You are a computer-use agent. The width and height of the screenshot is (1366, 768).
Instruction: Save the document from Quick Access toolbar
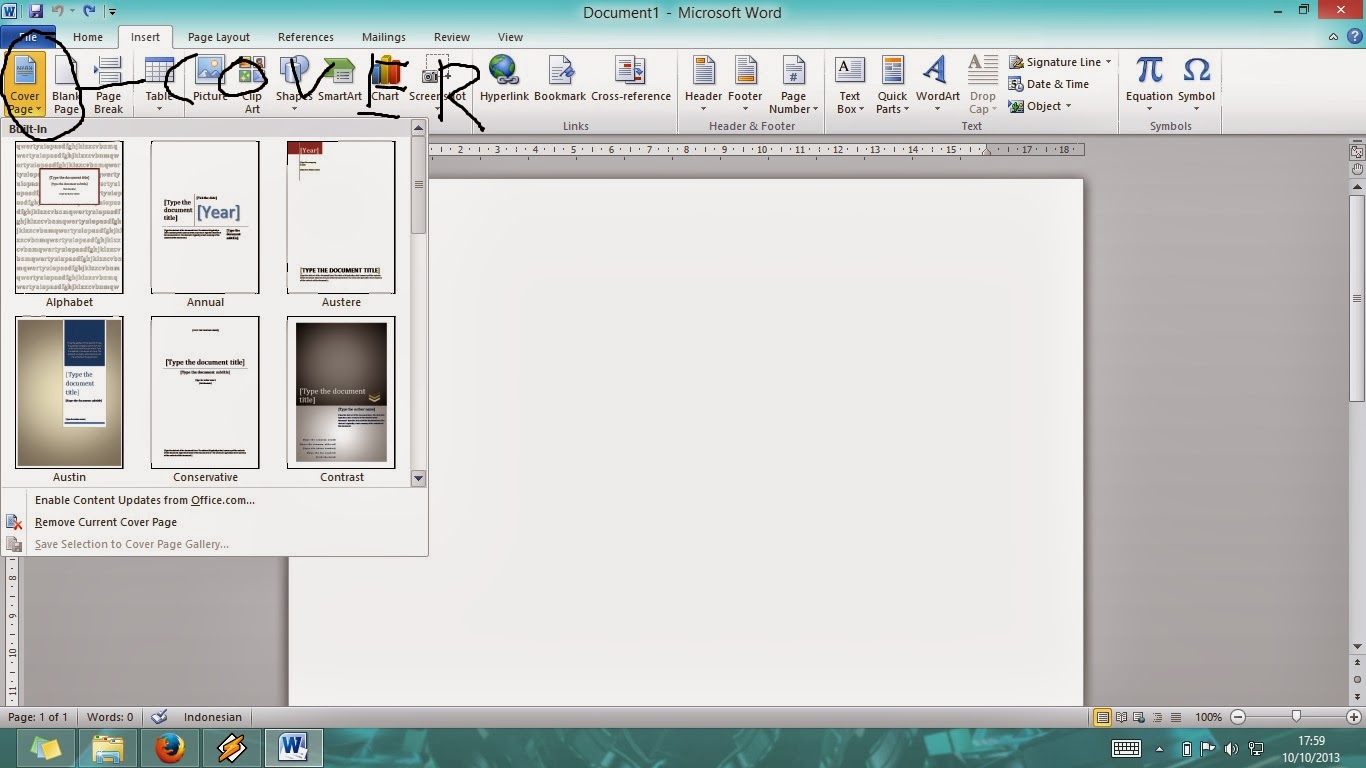point(37,11)
